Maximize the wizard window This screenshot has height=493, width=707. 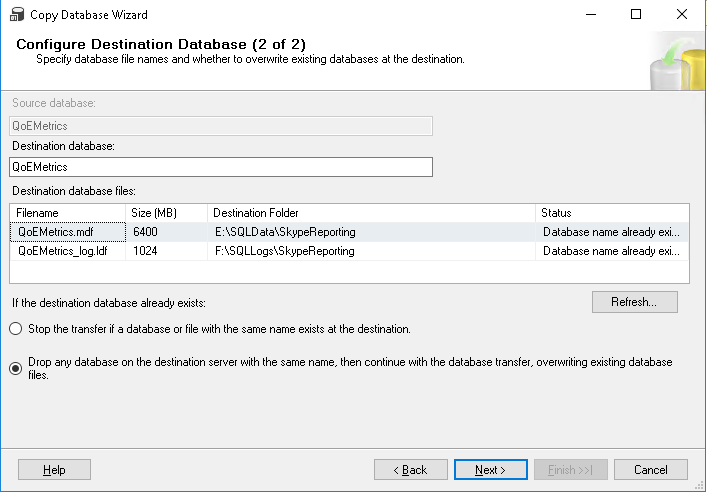(x=636, y=14)
